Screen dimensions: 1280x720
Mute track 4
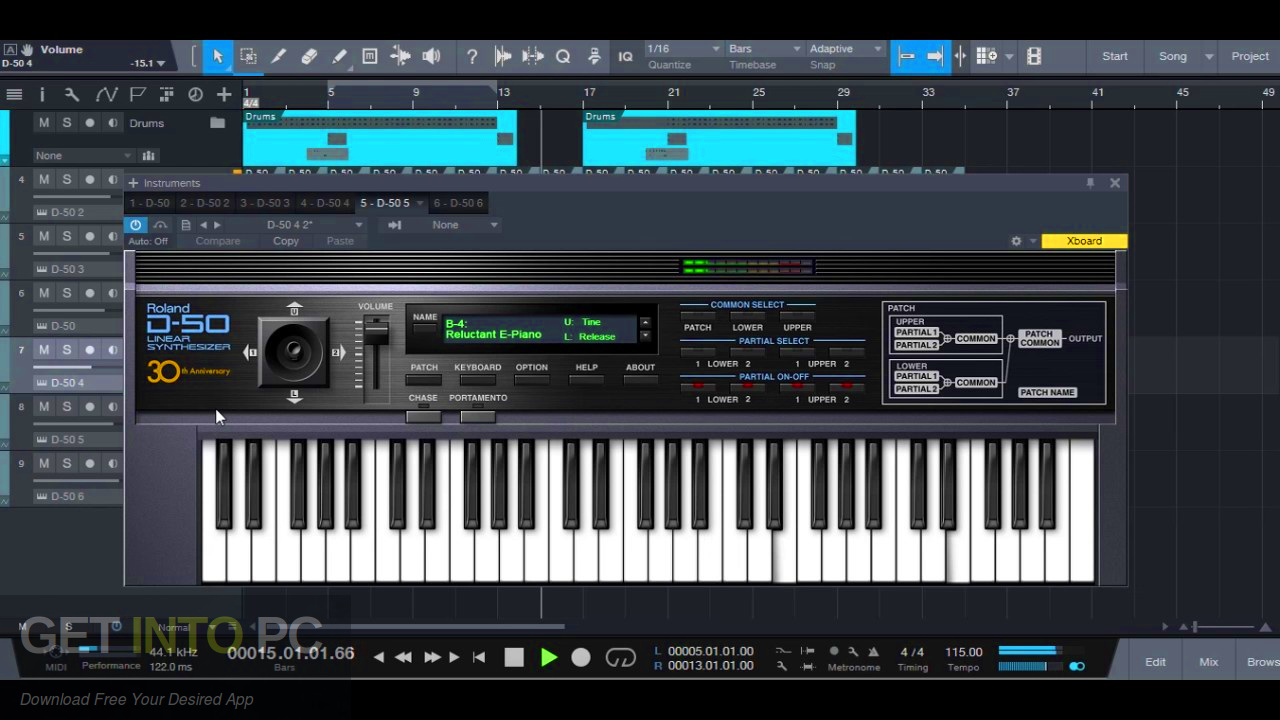click(x=44, y=180)
